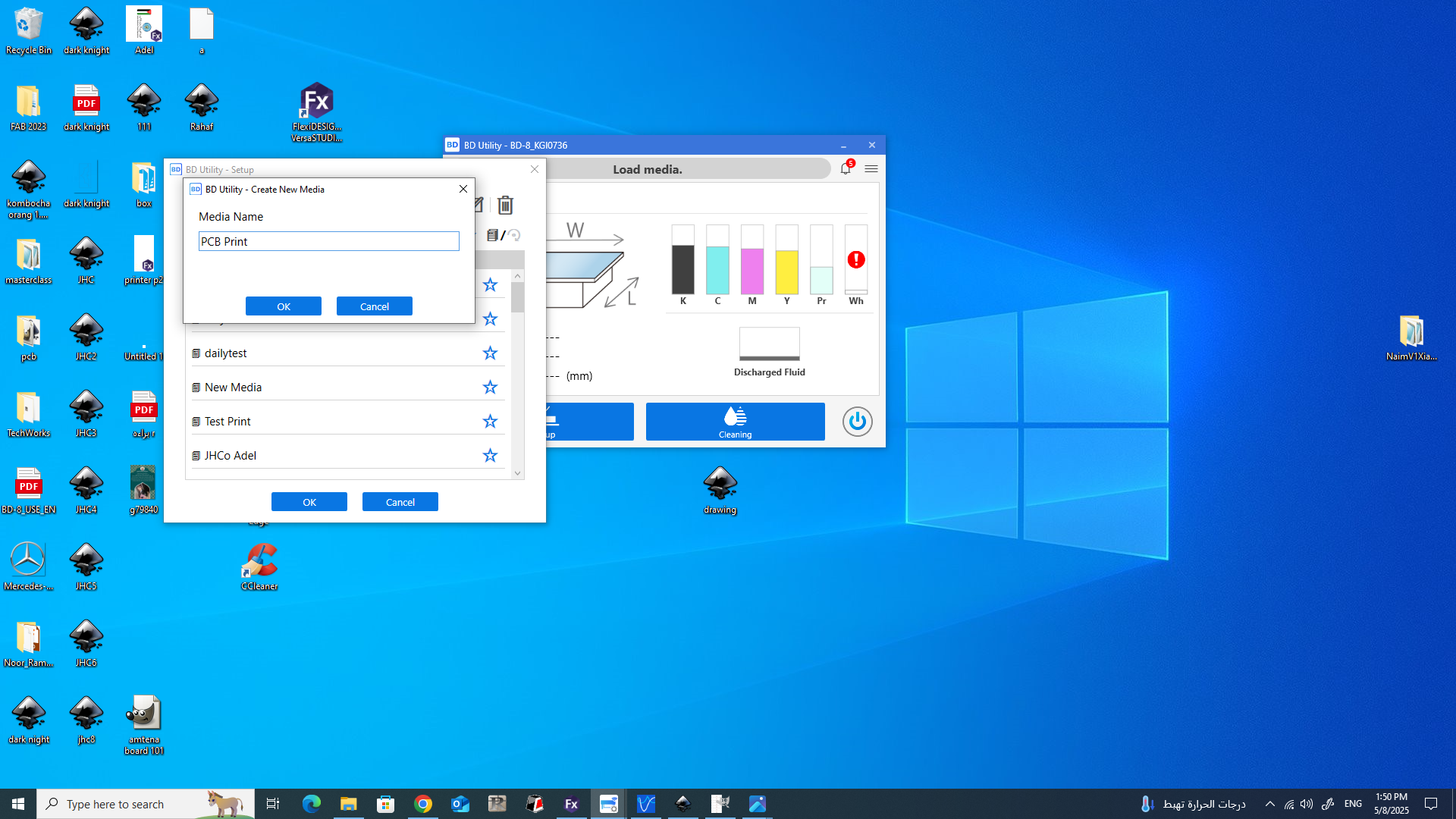Open File Explorer from the taskbar
This screenshot has width=1456, height=819.
pyautogui.click(x=348, y=804)
